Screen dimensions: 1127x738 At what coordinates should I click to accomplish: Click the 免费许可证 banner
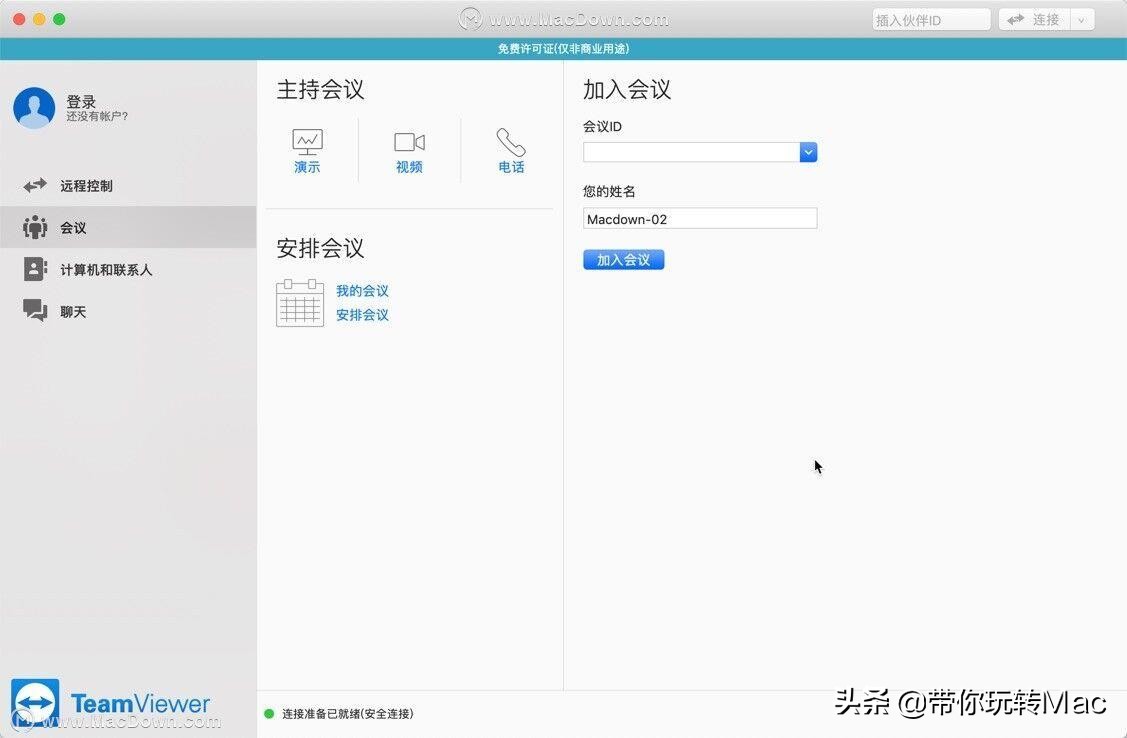click(563, 48)
